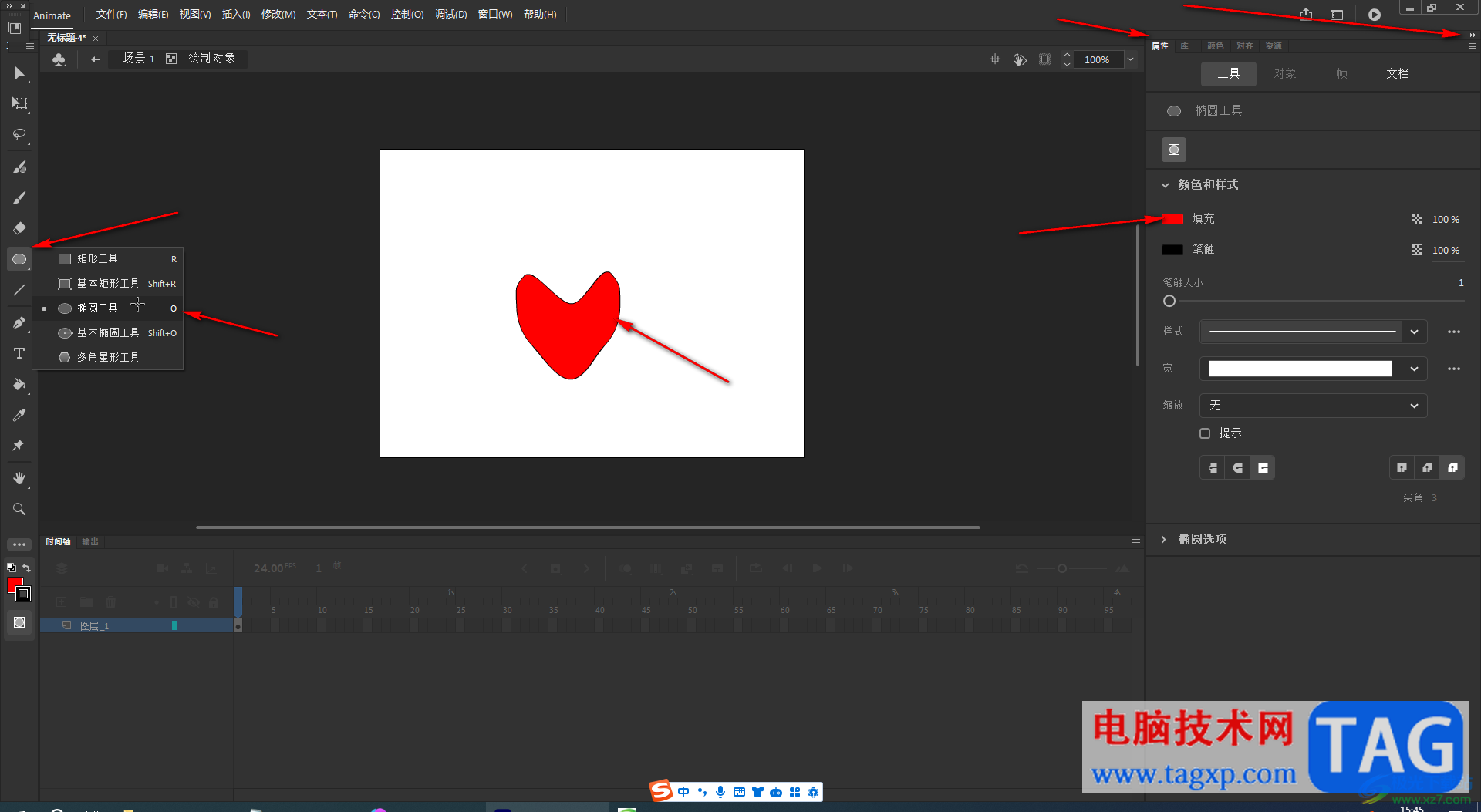Click the clip content outside stage icon
Viewport: 1481px width, 812px height.
tap(1044, 59)
